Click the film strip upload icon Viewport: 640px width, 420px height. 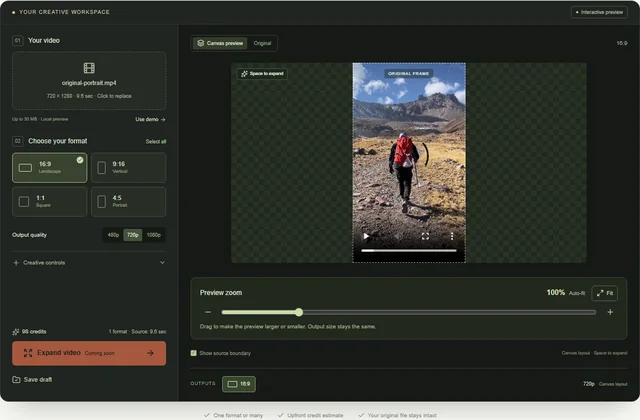89,68
